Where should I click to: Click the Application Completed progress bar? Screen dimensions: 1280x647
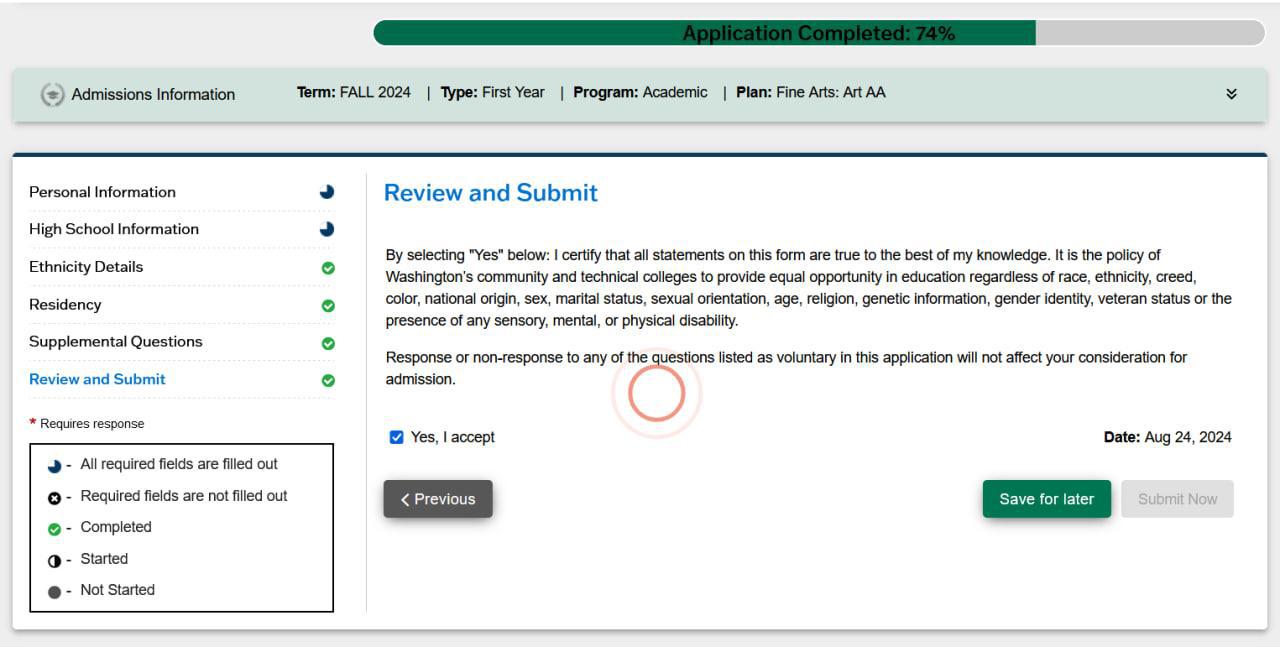pyautogui.click(x=818, y=33)
